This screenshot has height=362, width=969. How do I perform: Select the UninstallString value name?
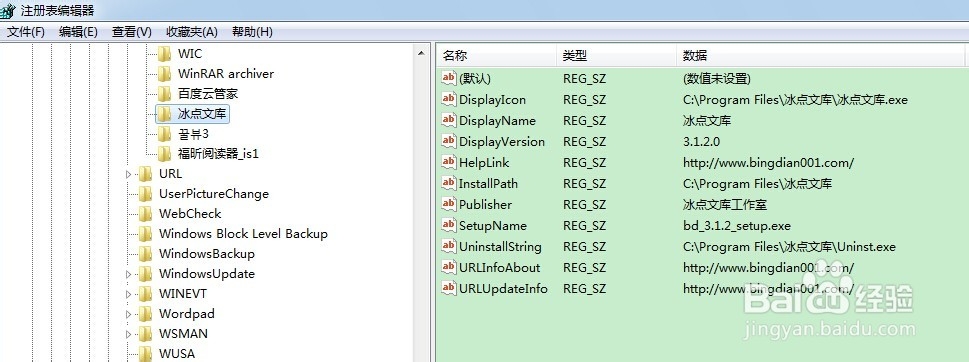(x=500, y=246)
